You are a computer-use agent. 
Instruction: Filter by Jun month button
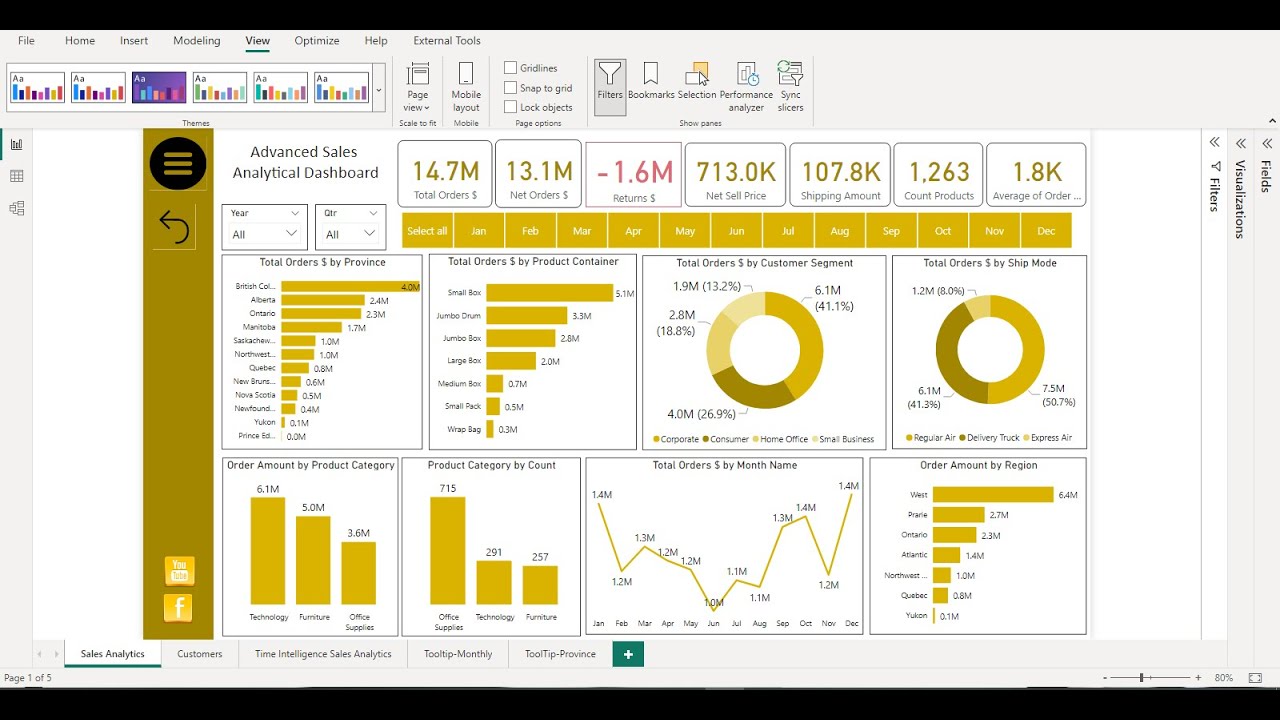point(737,231)
